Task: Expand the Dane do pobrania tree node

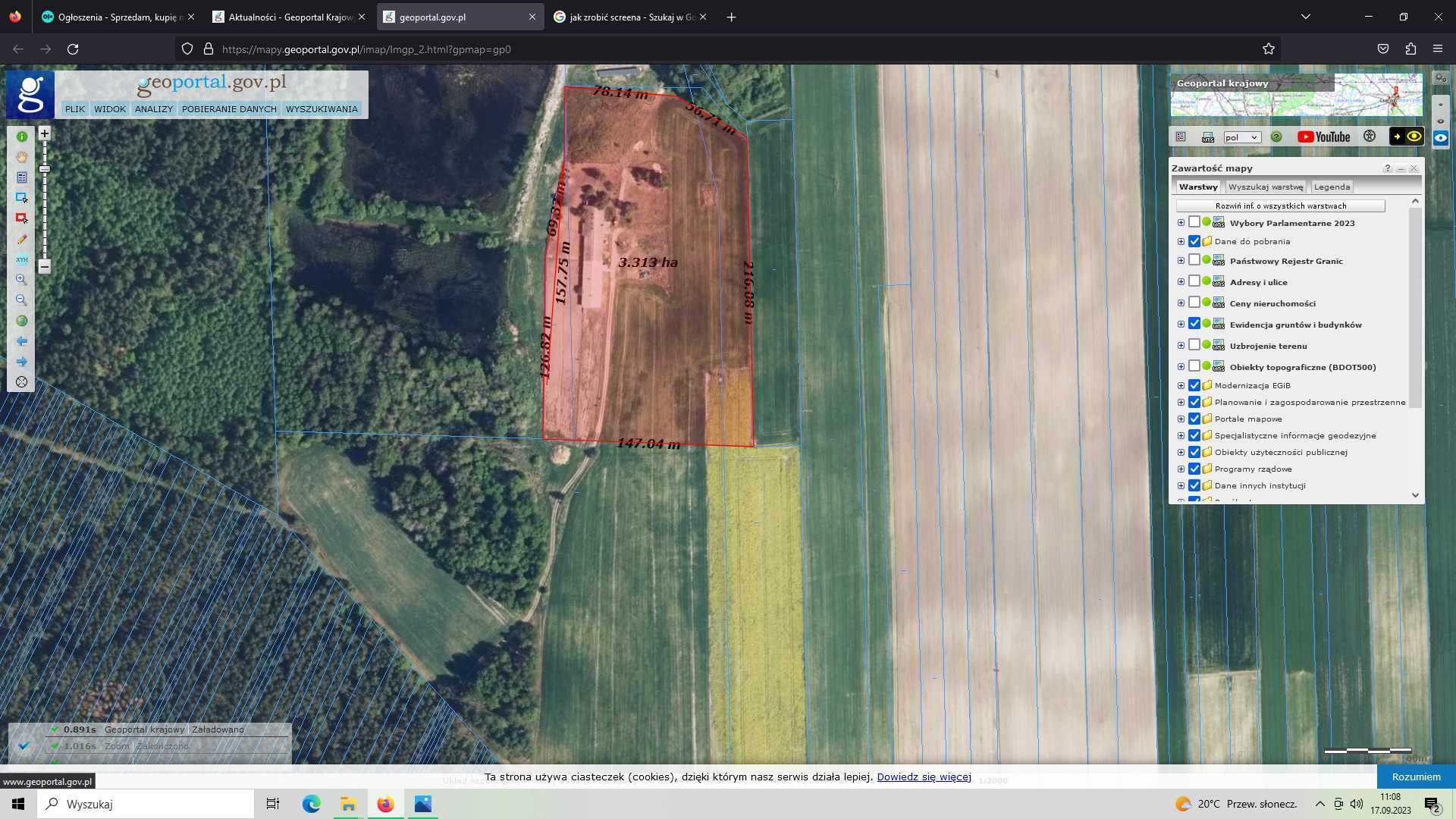Action: click(1181, 242)
